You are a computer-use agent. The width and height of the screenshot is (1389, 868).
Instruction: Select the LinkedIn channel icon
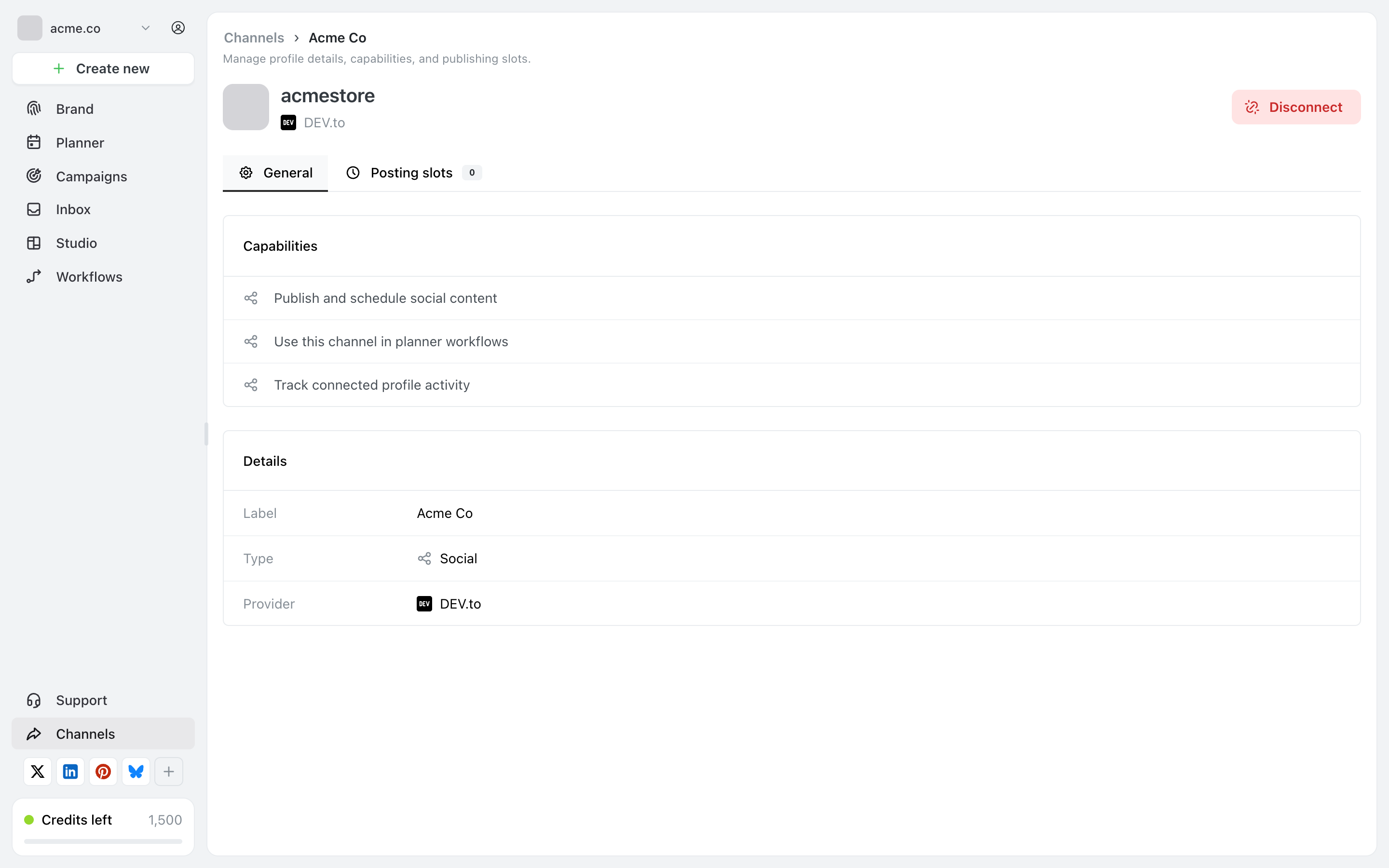coord(70,772)
